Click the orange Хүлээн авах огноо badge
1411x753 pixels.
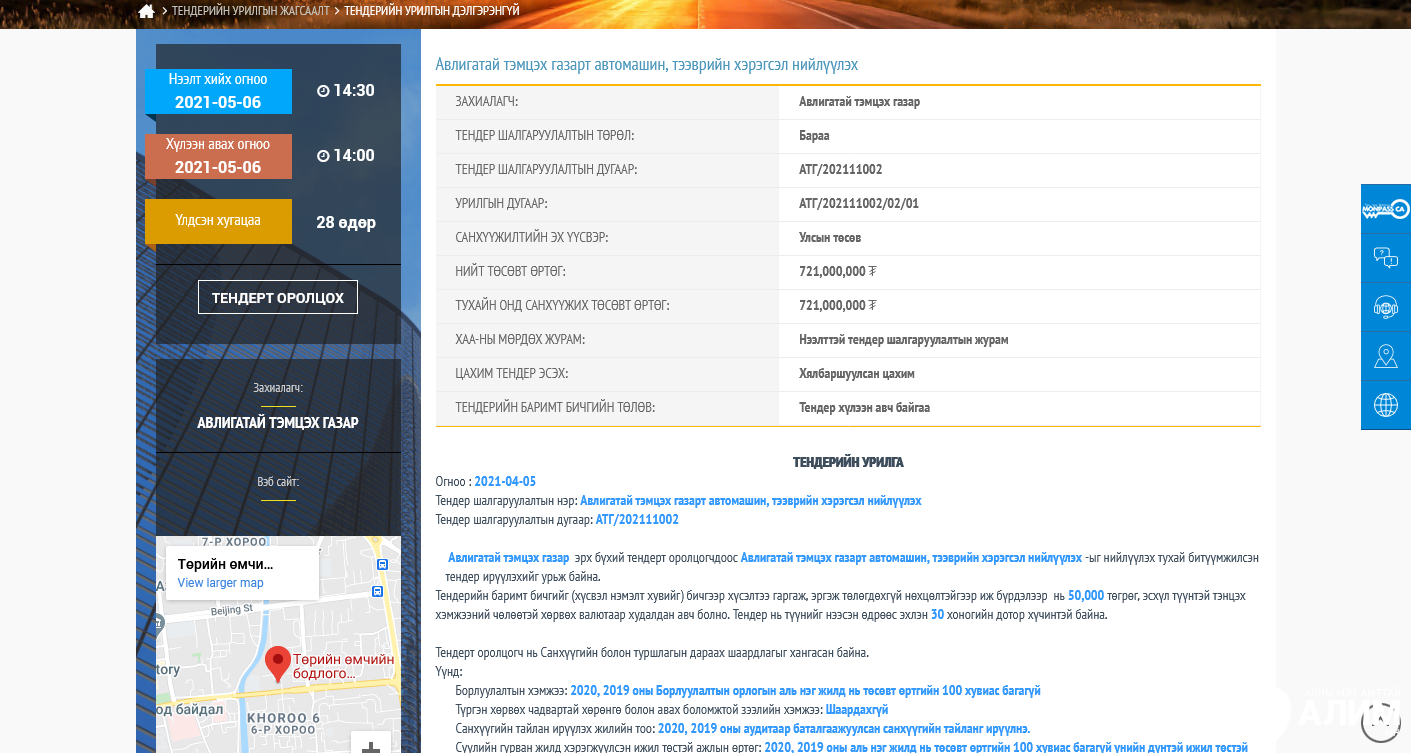[x=218, y=156]
